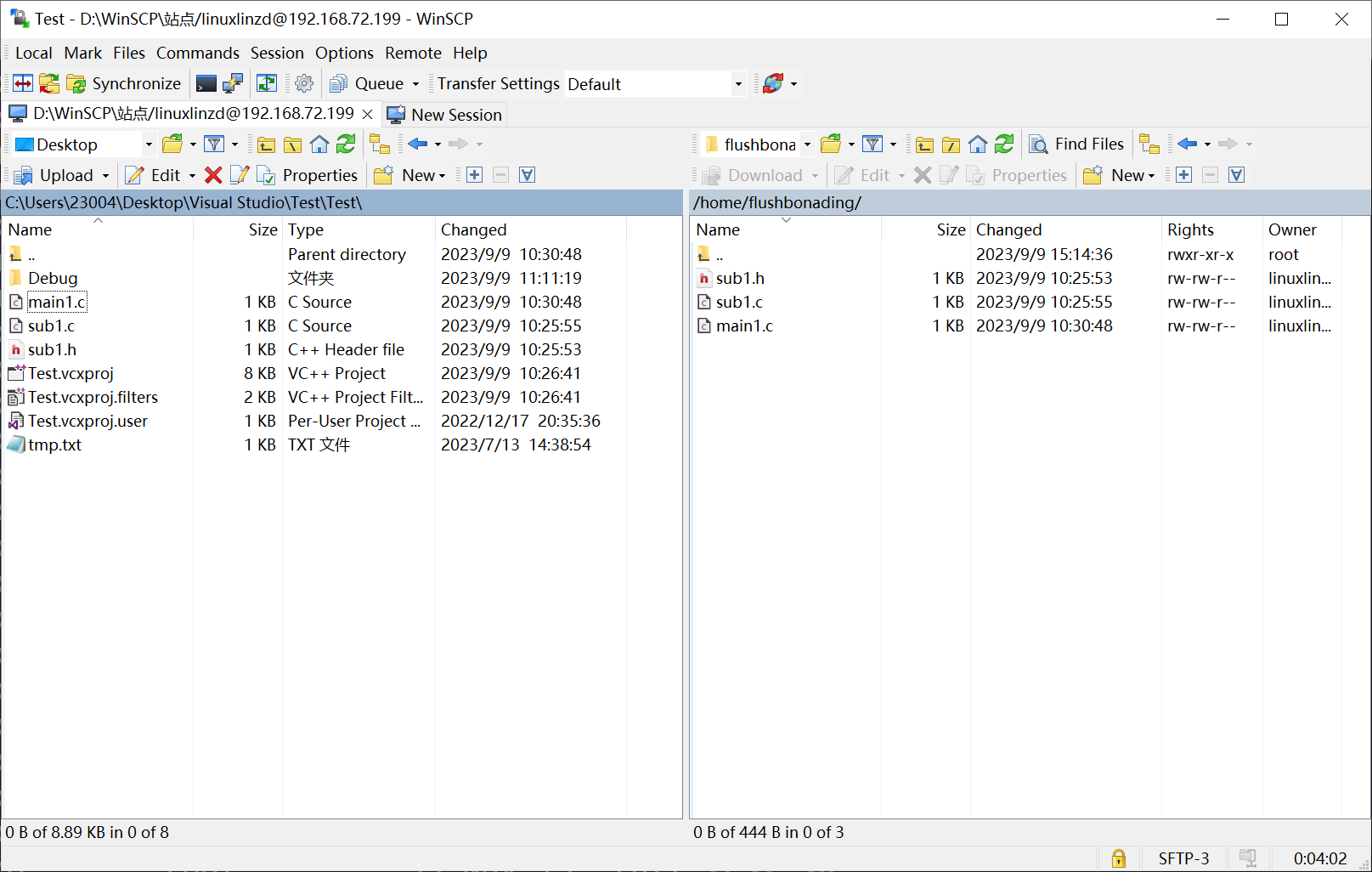1372x872 pixels.
Task: Click the Find Files button
Action: point(1077,144)
